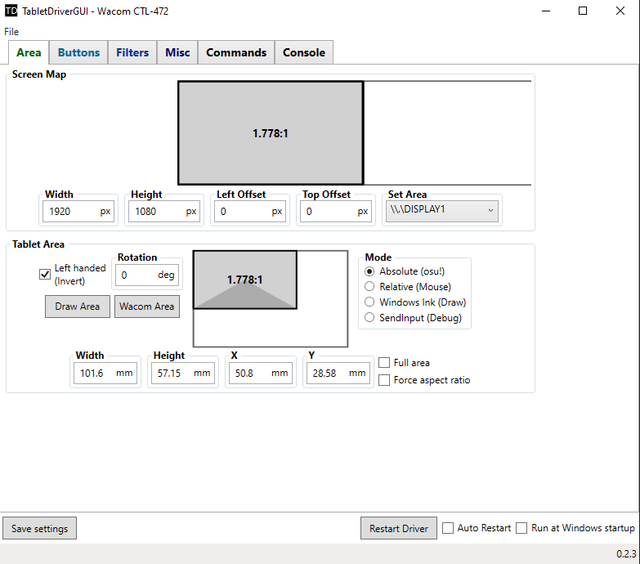The image size is (640, 564).
Task: Show the Console tab
Action: [304, 53]
